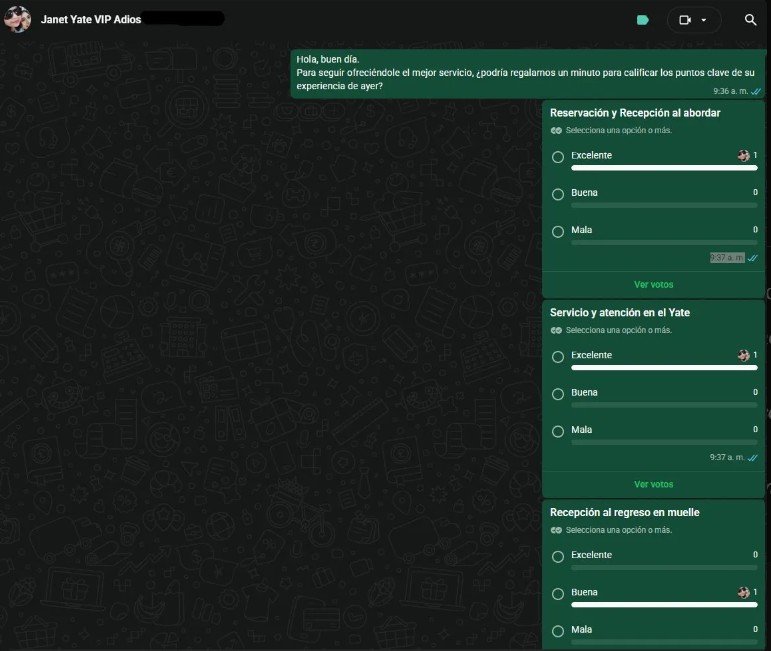The height and width of the screenshot is (651, 771).
Task: Click the Hola, buen día message bubble
Action: tap(528, 74)
